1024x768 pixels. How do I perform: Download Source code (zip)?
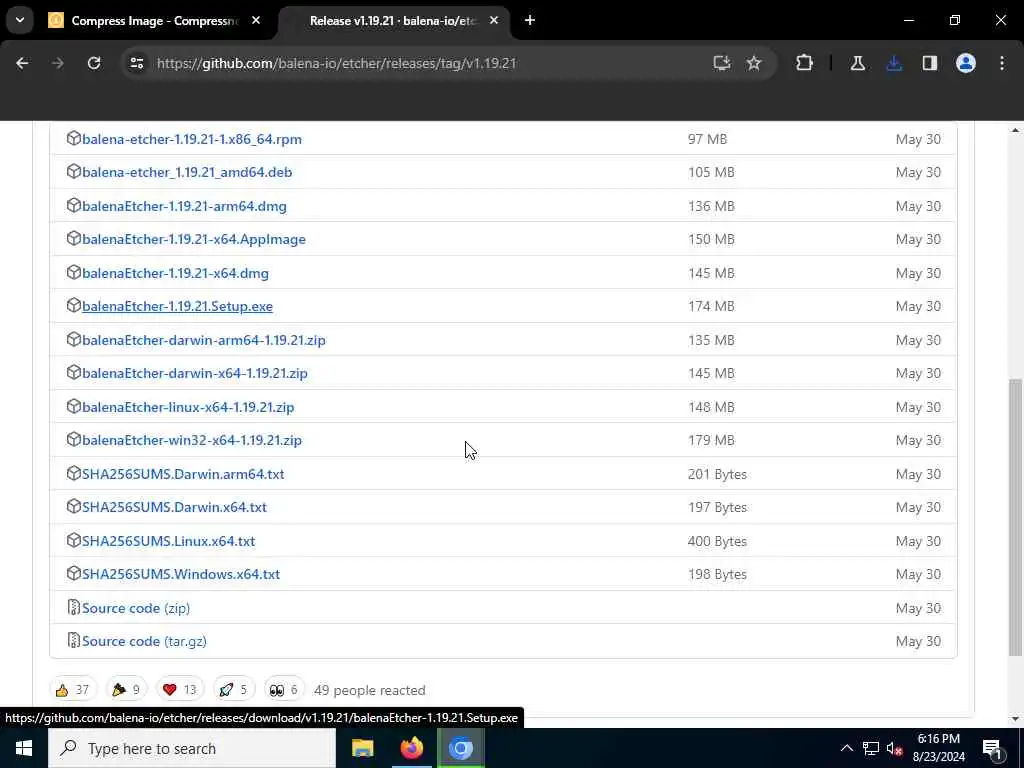136,609
